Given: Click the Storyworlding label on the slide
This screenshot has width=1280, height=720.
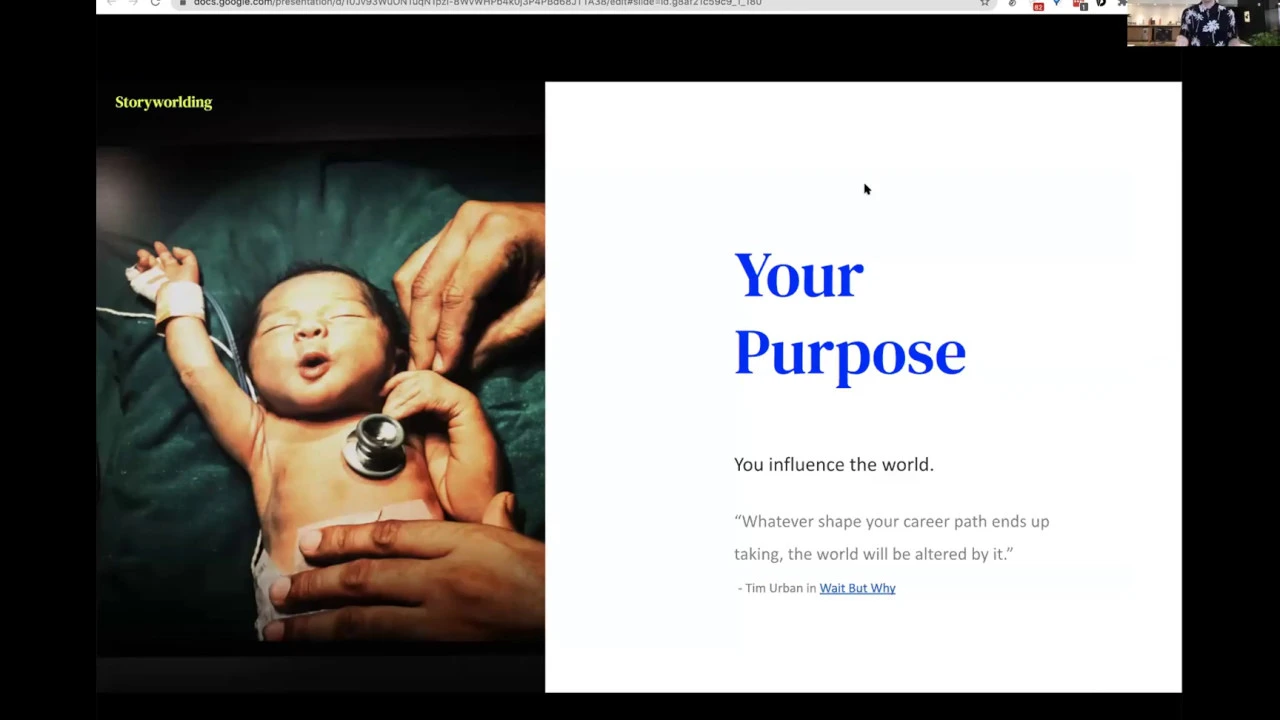Looking at the screenshot, I should pyautogui.click(x=163, y=102).
